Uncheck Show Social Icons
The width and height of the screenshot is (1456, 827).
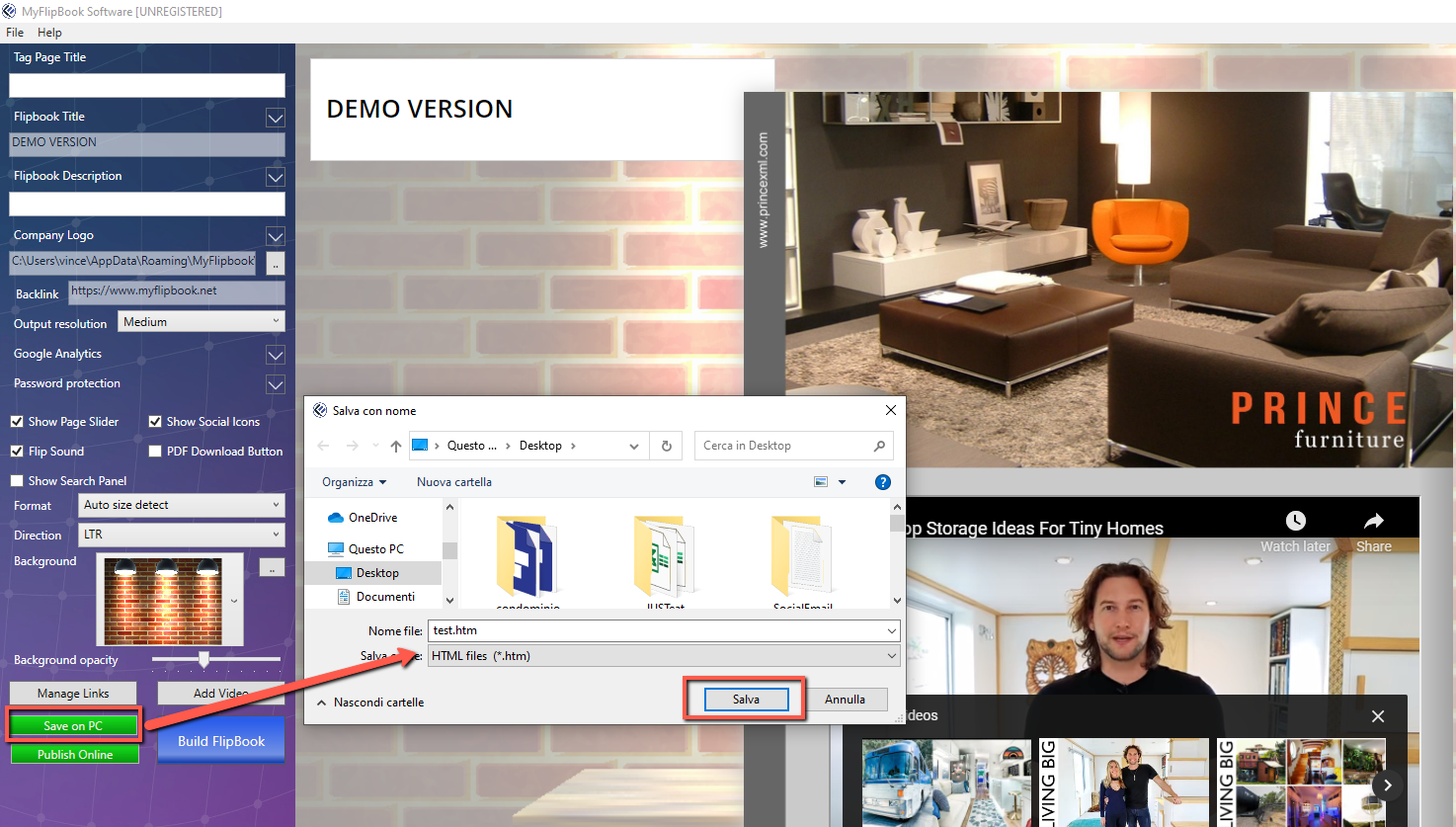155,421
